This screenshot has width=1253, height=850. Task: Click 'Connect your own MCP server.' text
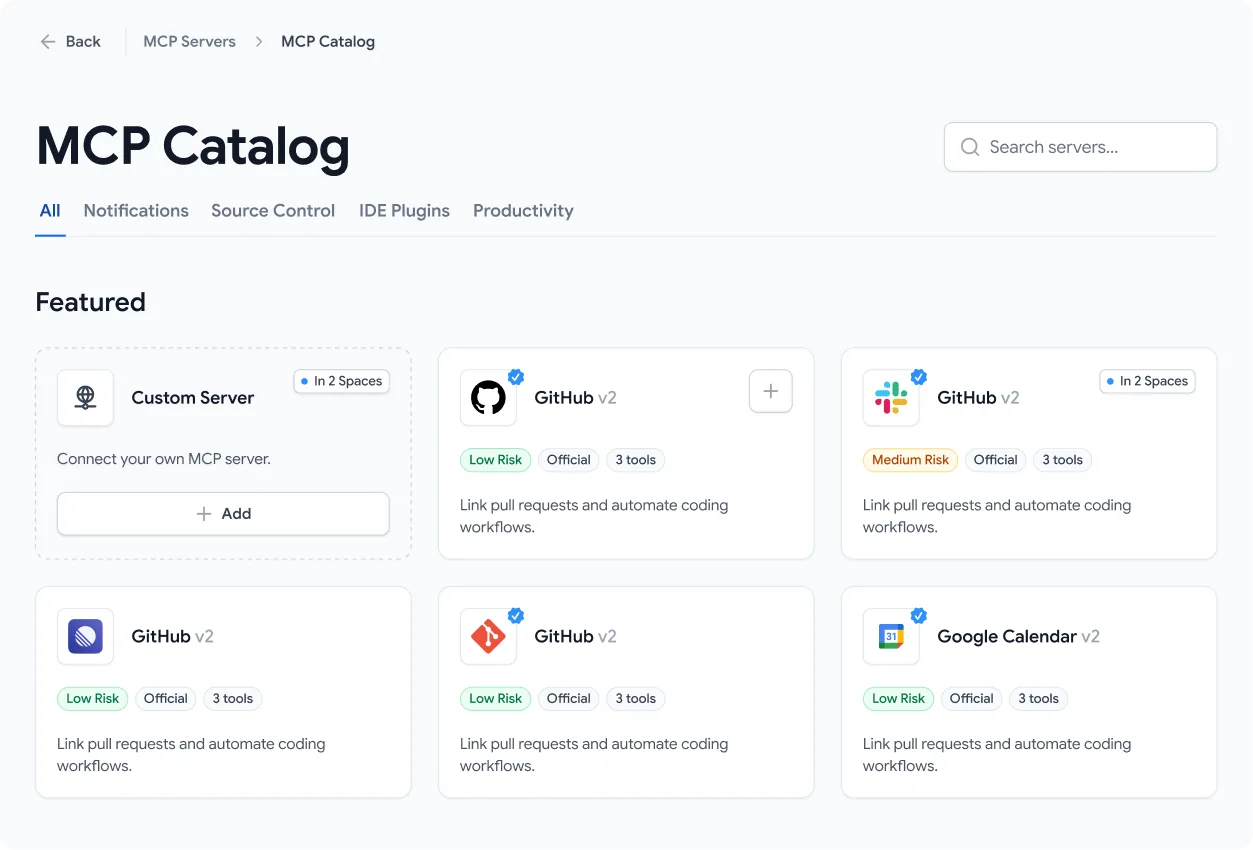tap(164, 460)
